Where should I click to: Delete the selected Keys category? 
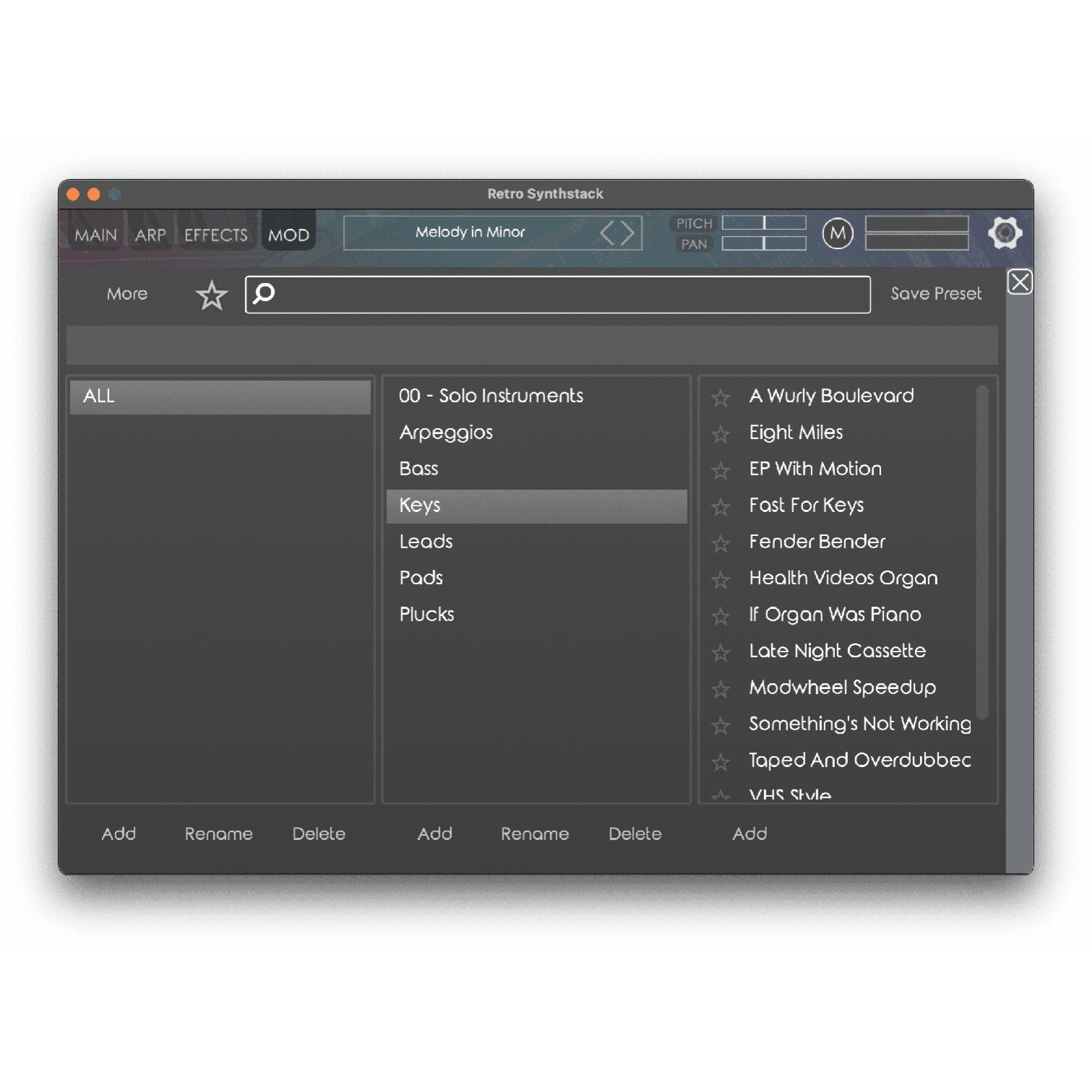(x=635, y=833)
